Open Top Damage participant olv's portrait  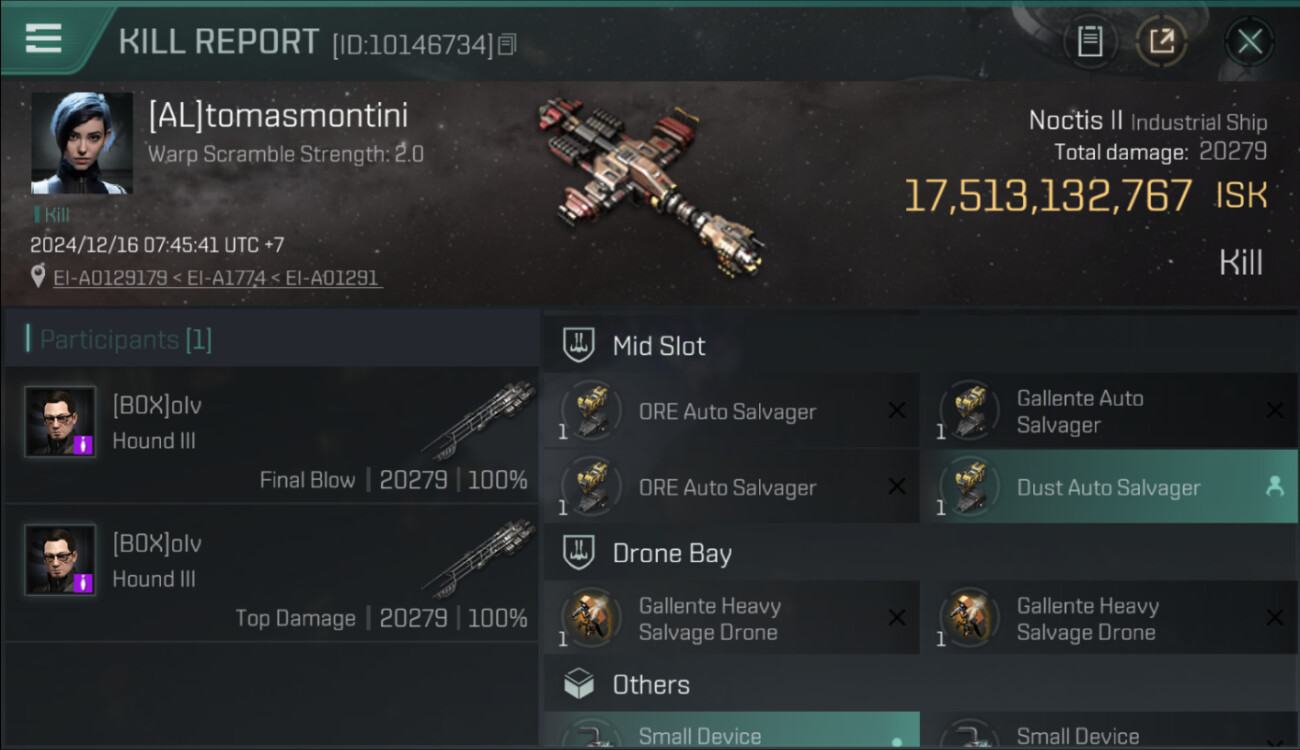pyautogui.click(x=60, y=560)
